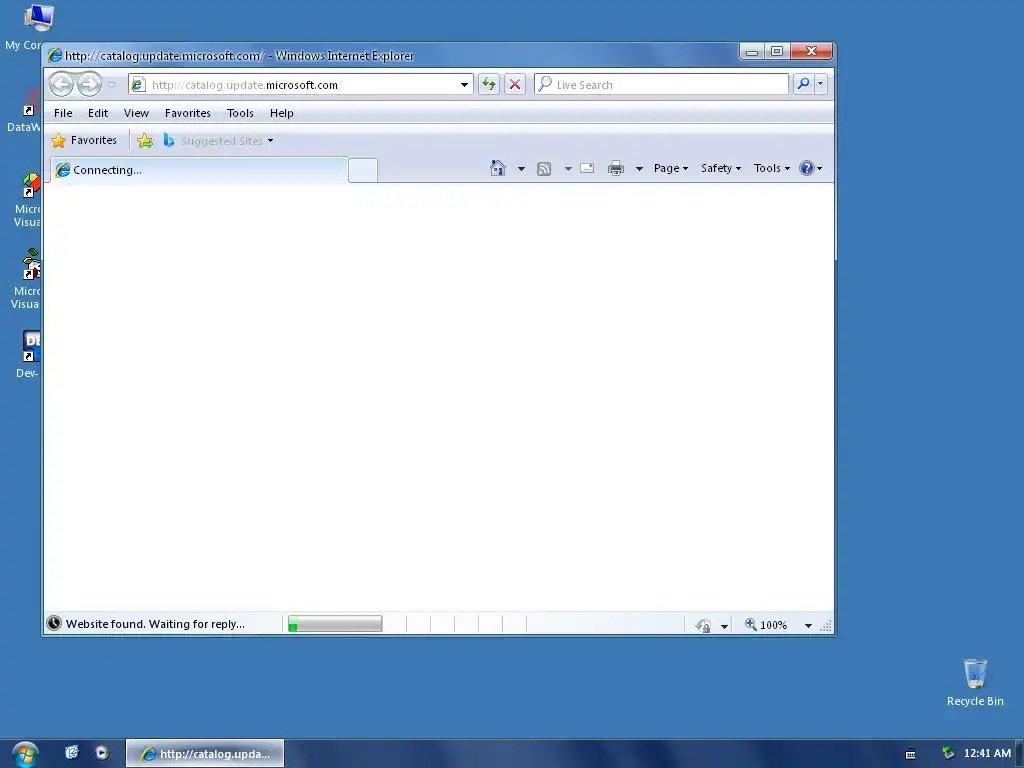Expand the address bar URL history dropdown
Viewport: 1024px width, 768px height.
(x=464, y=85)
